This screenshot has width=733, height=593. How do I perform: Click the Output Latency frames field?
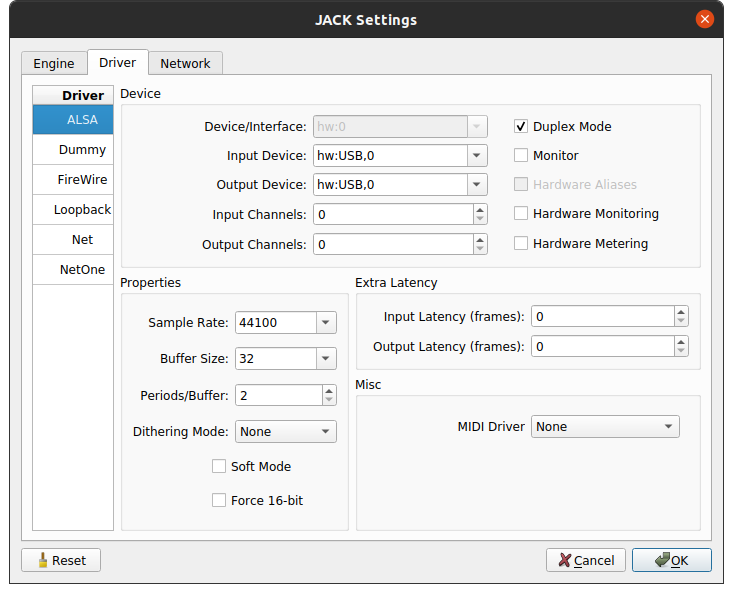coord(603,346)
